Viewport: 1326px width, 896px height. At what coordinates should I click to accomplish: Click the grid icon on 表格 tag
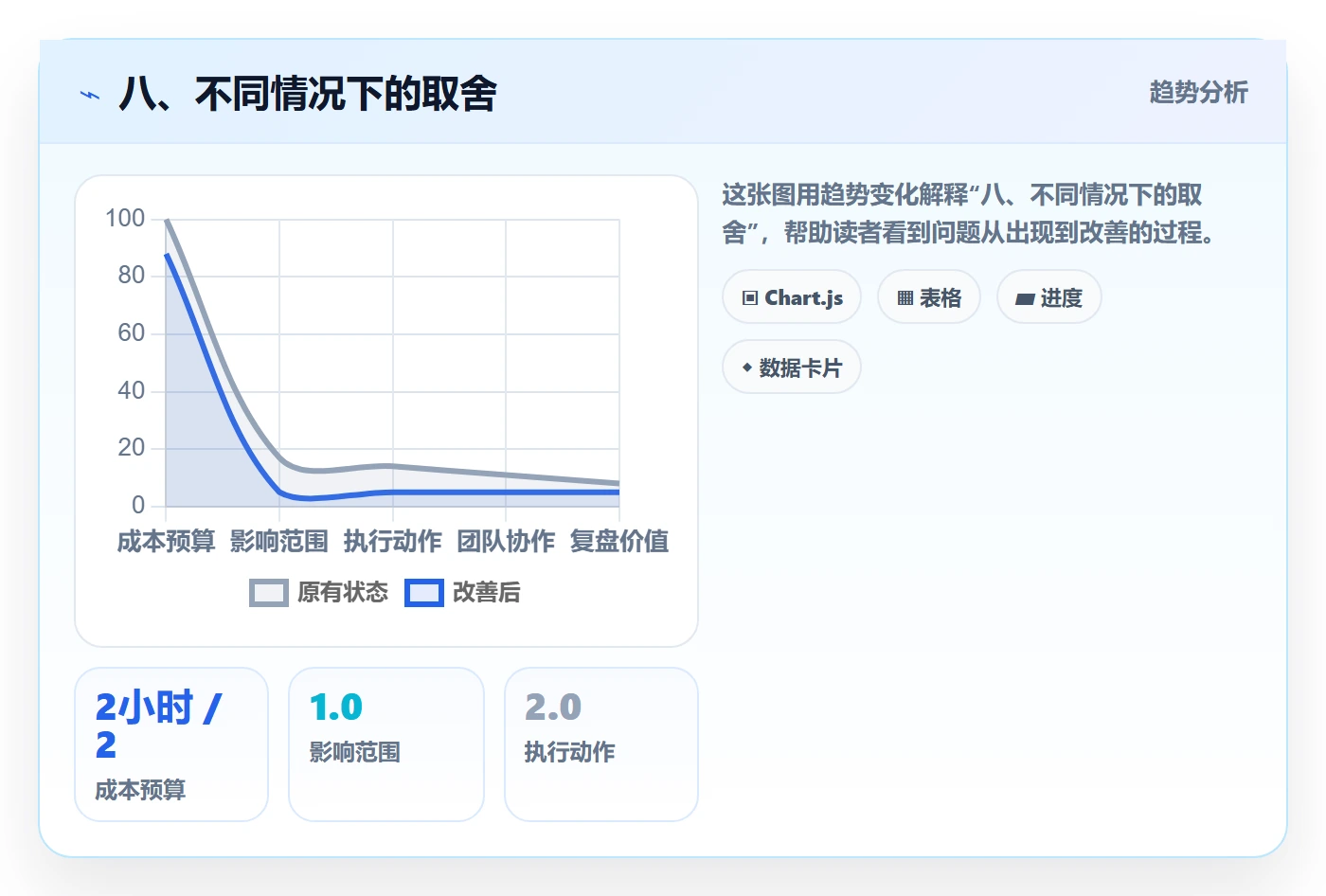coord(905,298)
